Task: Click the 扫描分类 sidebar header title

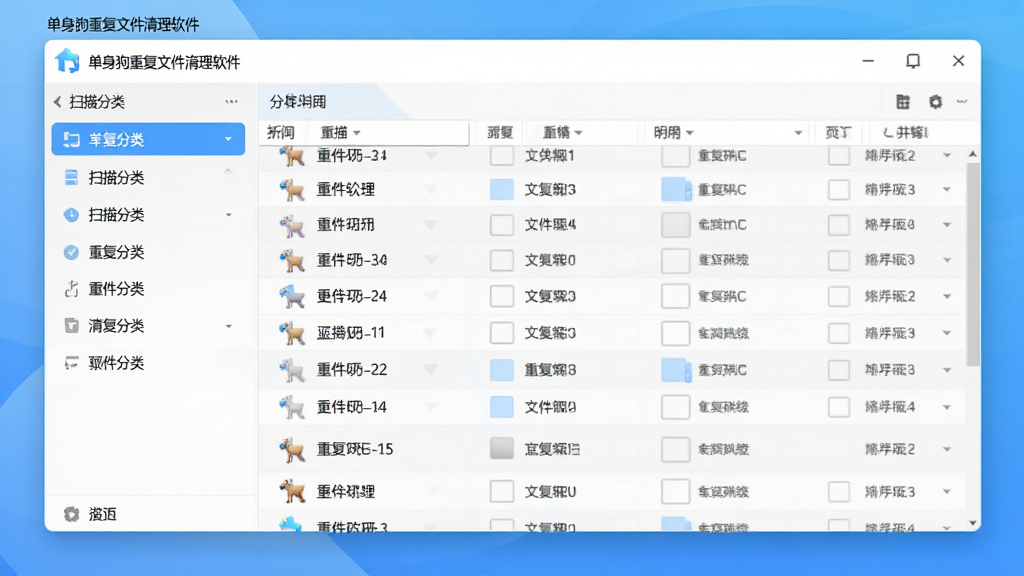Action: coord(97,102)
